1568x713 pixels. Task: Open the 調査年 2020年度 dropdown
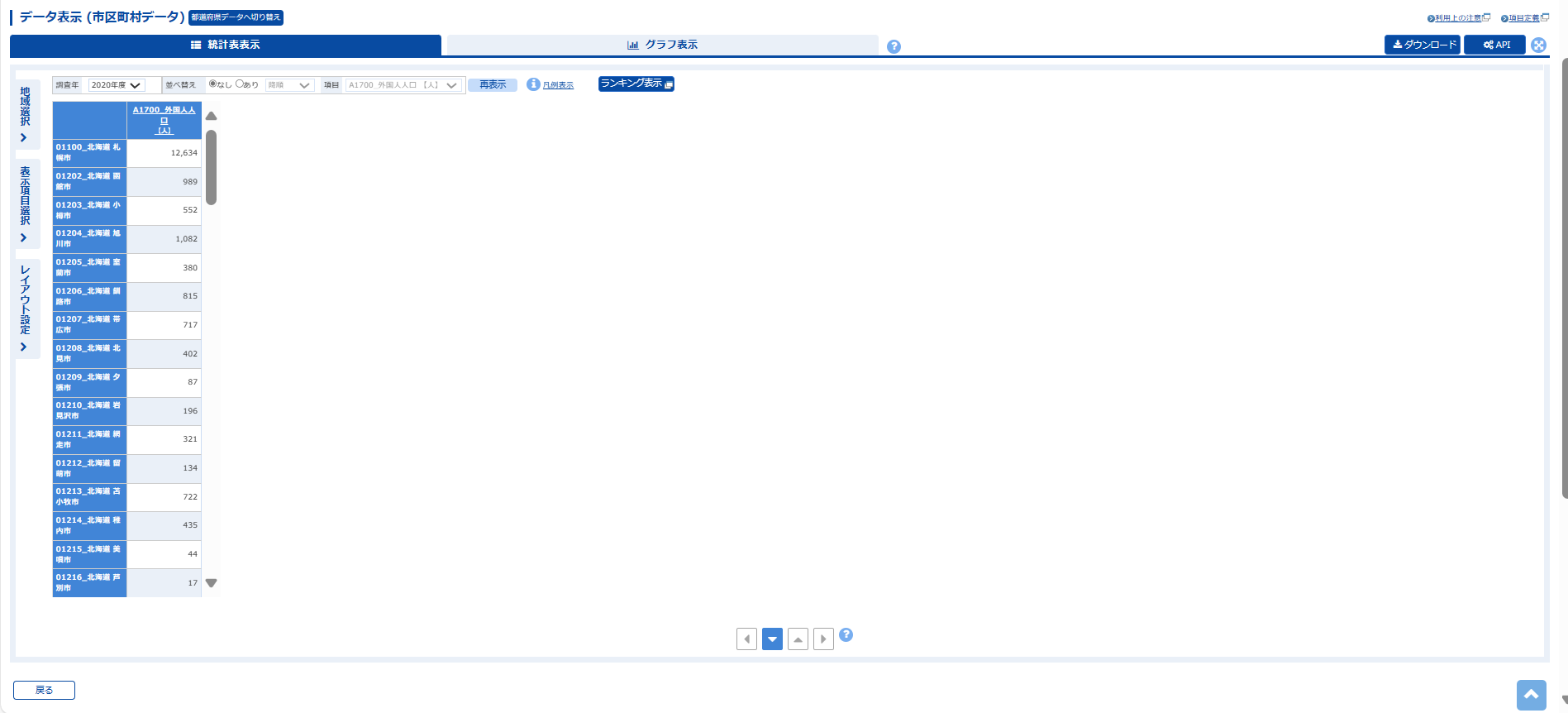116,85
